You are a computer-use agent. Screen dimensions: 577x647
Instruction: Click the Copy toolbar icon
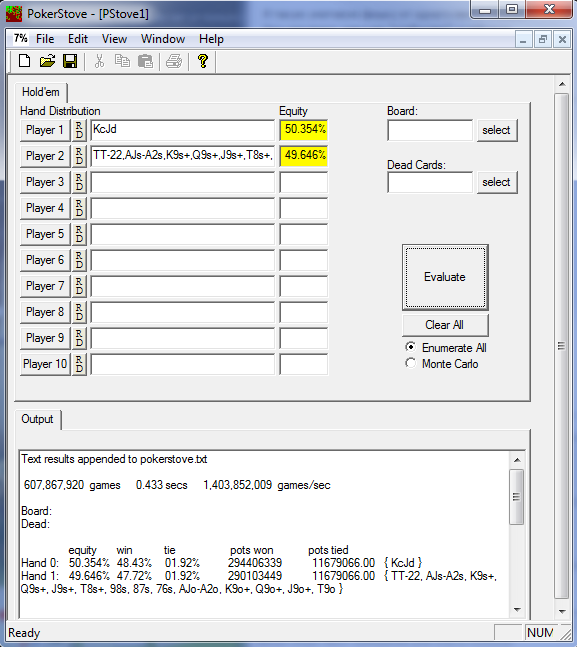122,61
